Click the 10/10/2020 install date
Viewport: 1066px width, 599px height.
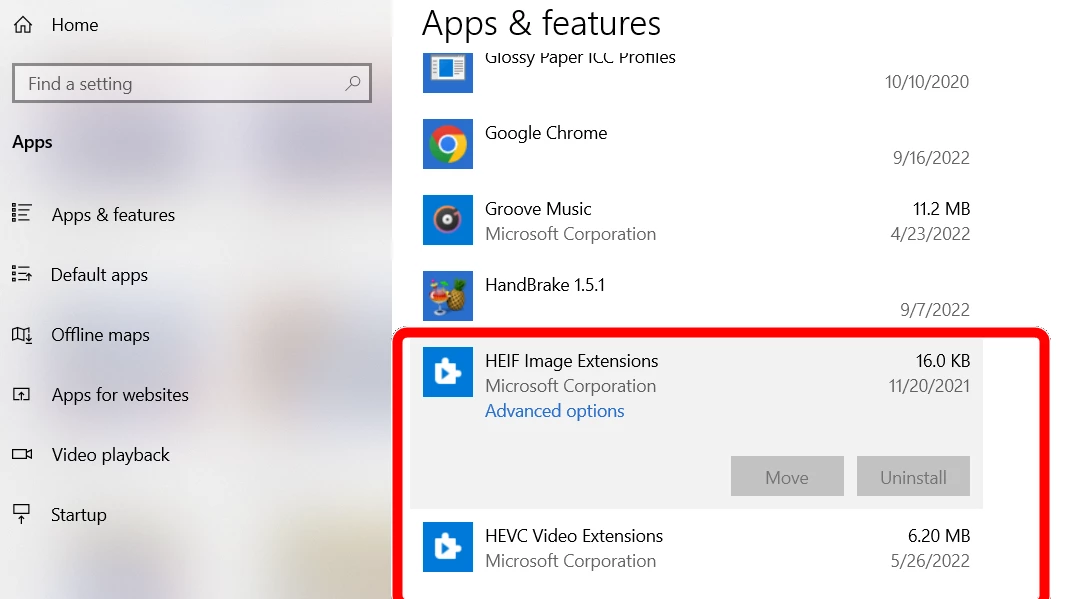pos(927,82)
